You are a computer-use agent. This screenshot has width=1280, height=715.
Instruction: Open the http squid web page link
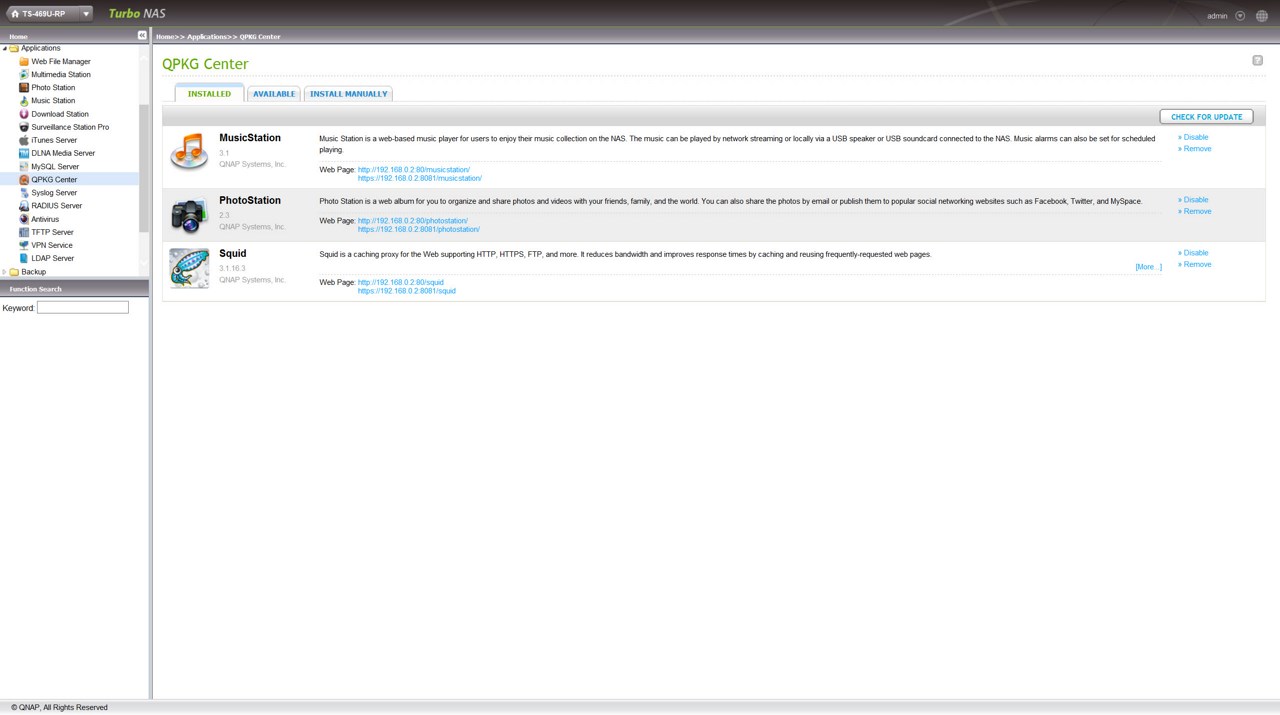pyautogui.click(x=401, y=283)
